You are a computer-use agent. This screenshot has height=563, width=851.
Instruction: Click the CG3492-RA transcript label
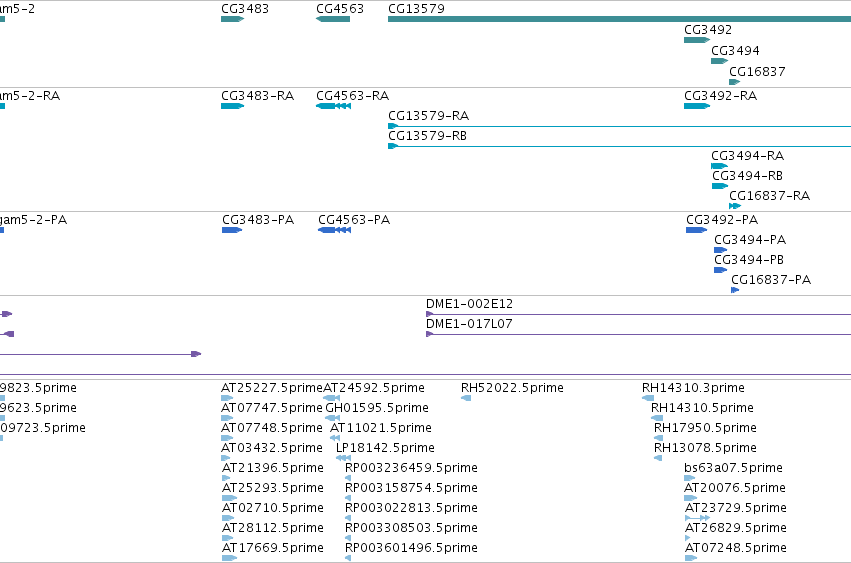coord(720,96)
